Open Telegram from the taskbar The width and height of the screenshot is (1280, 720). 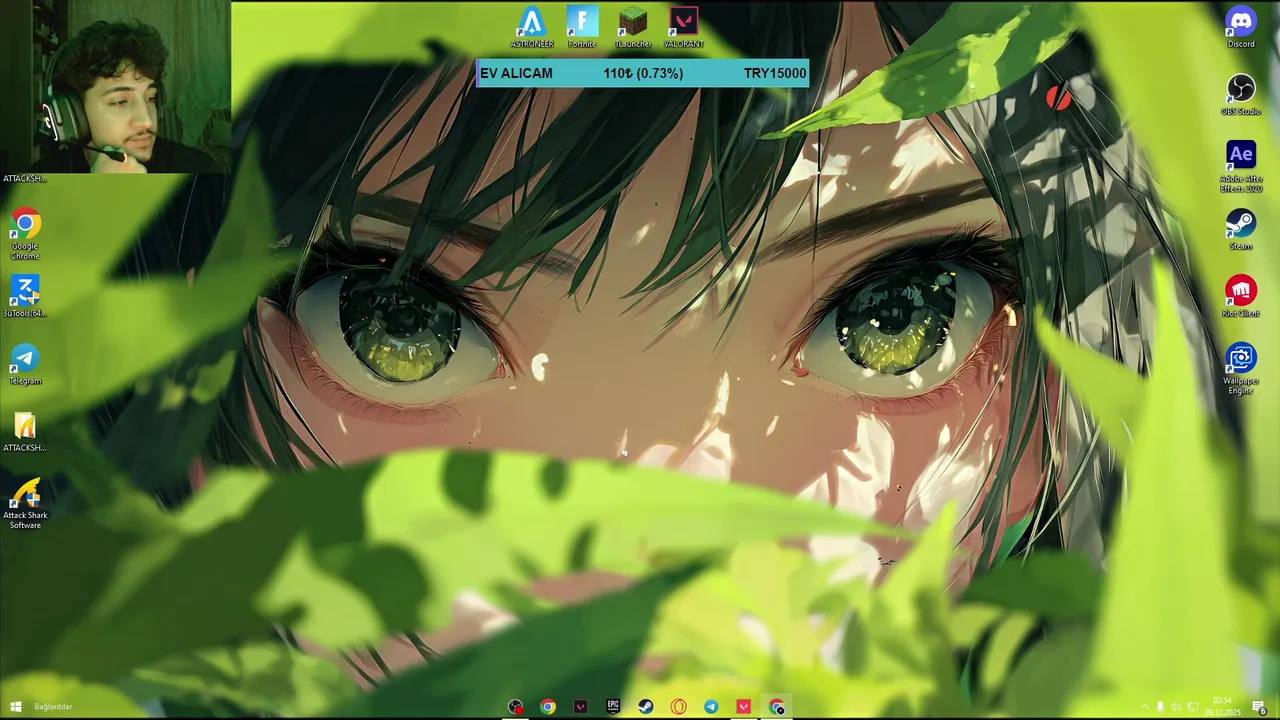(711, 707)
